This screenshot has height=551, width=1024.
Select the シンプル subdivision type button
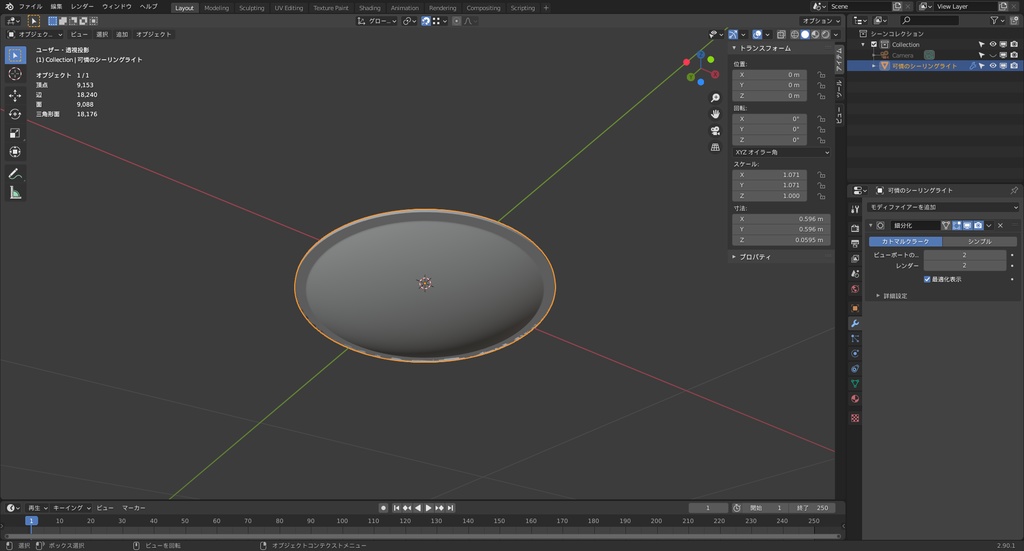coord(979,241)
